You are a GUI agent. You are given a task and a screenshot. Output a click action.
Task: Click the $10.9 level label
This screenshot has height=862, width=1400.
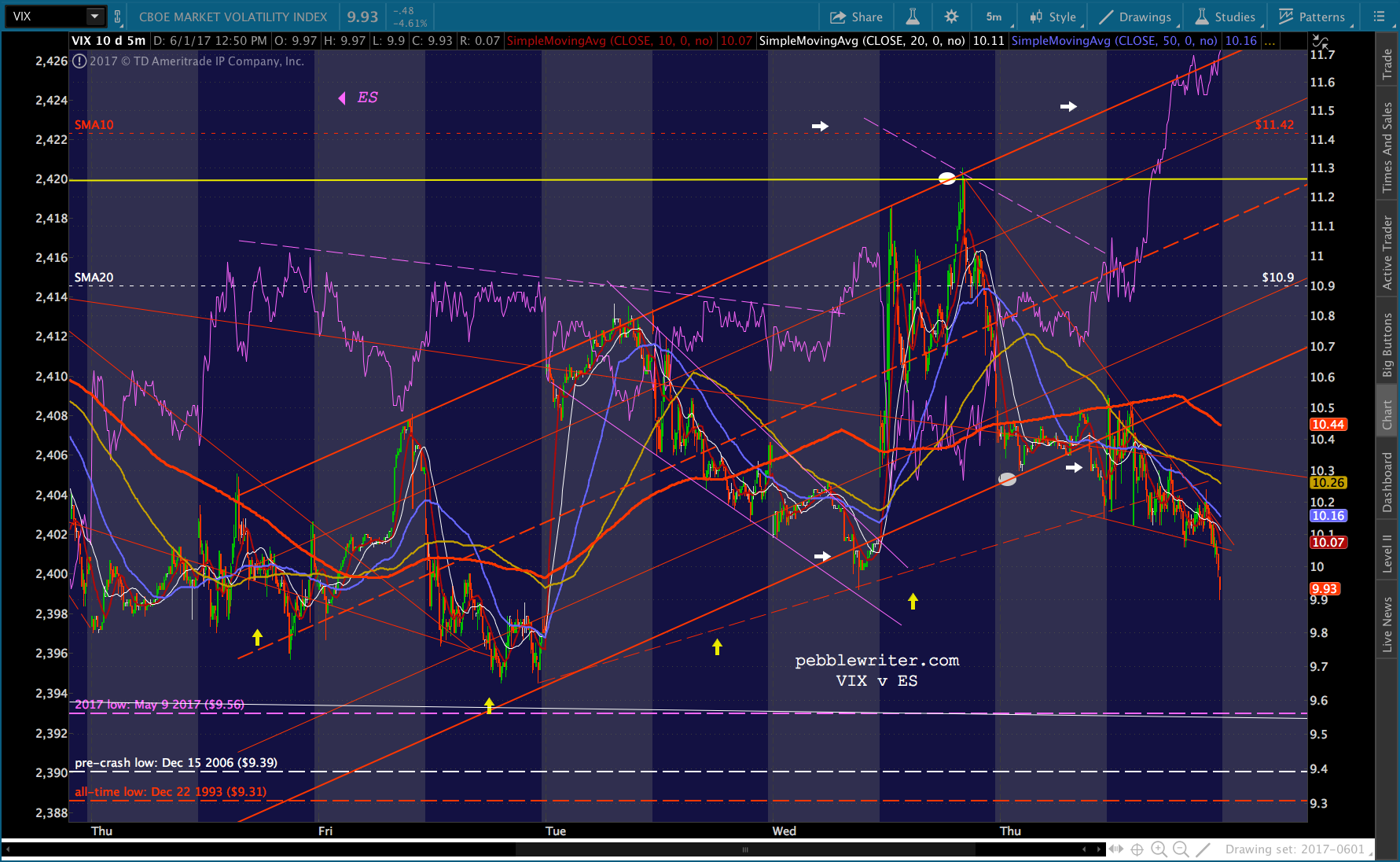point(1277,278)
